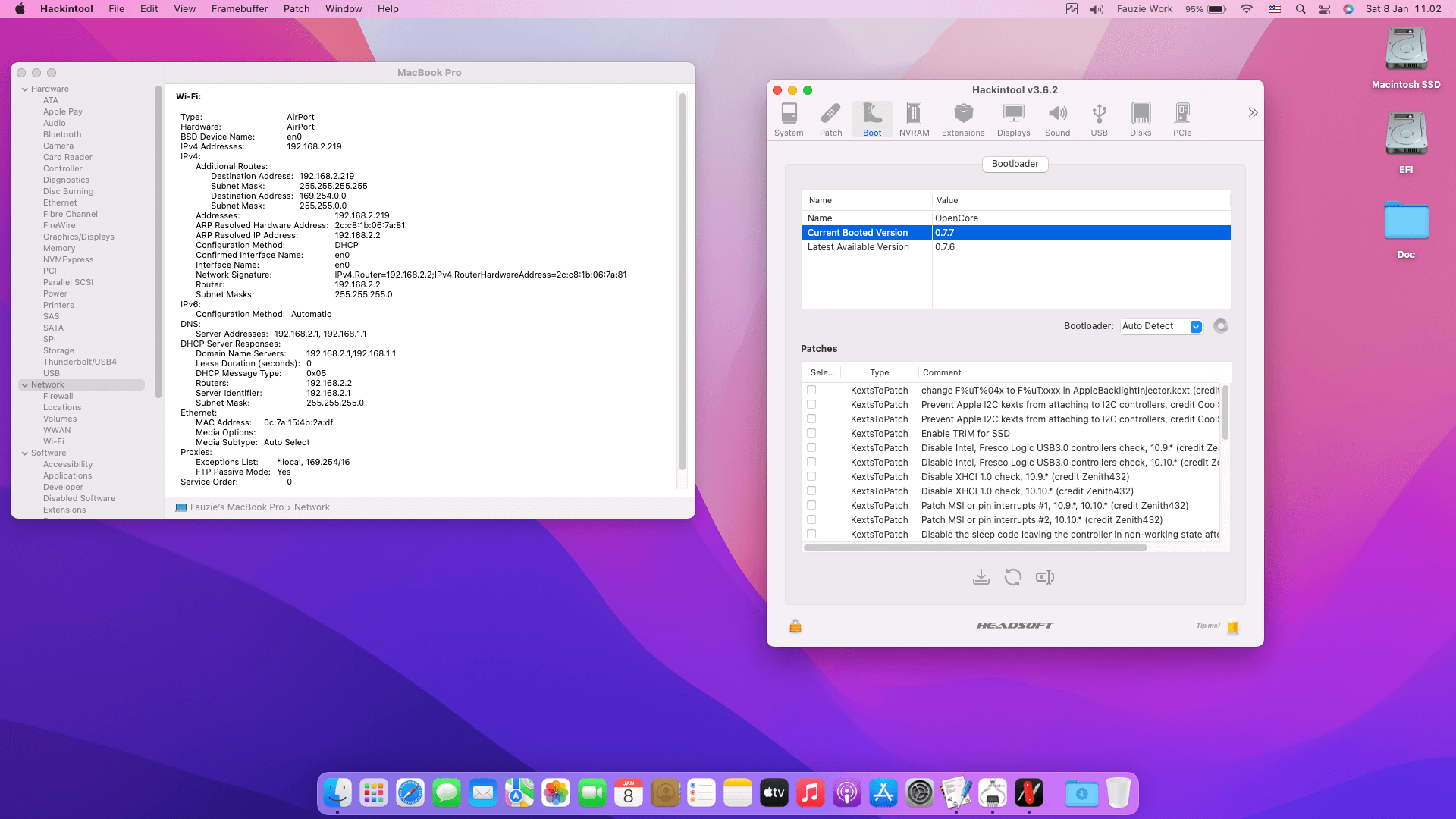Open the Displays section
1456x819 pixels.
pos(1013,120)
